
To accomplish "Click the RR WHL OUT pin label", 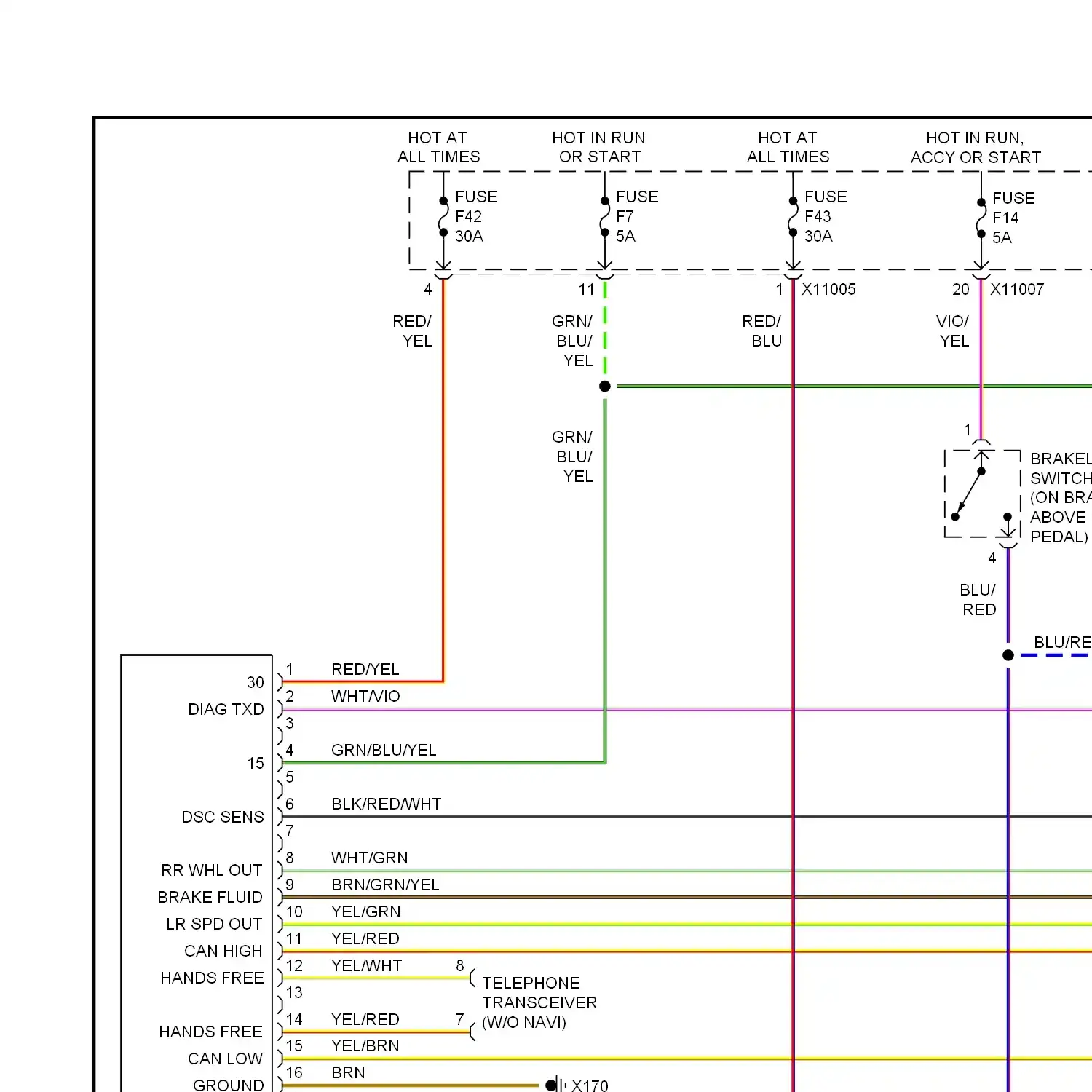I will 212,870.
